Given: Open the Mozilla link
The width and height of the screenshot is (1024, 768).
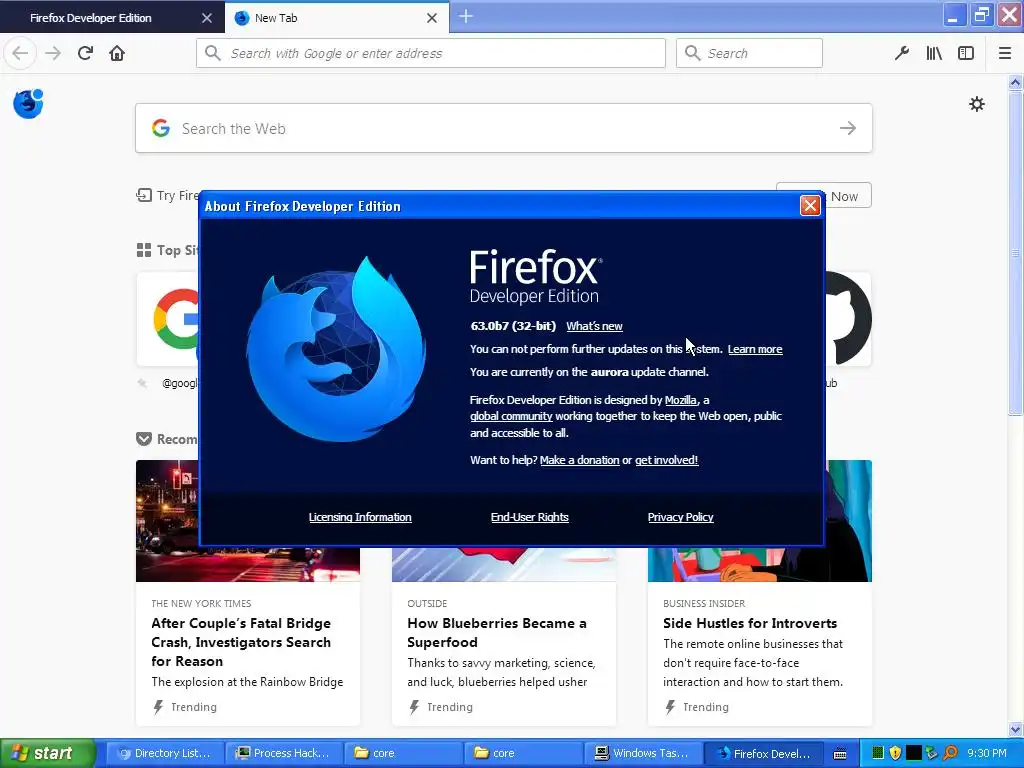Looking at the screenshot, I should tap(680, 400).
